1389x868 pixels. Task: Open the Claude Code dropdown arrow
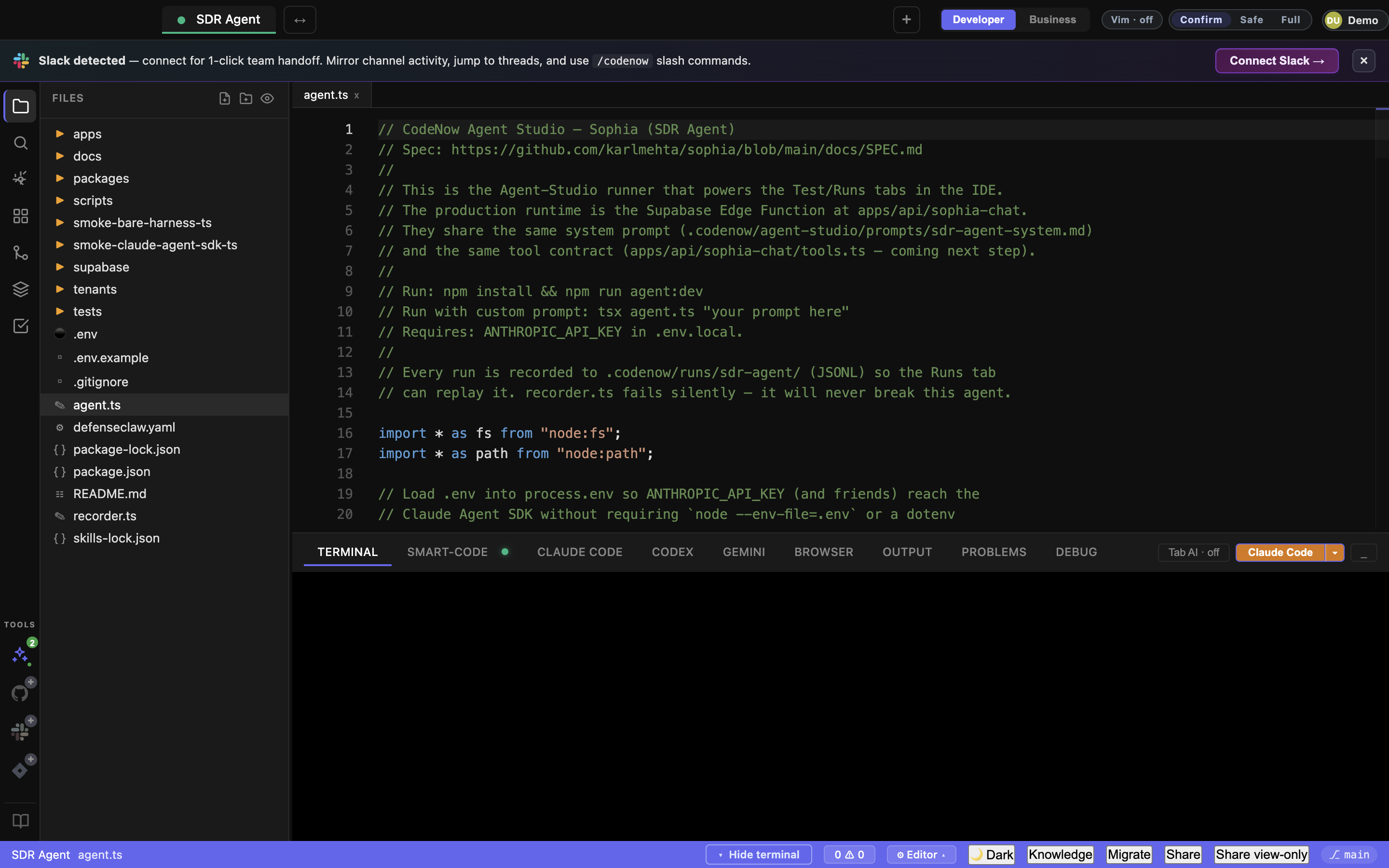pos(1335,552)
